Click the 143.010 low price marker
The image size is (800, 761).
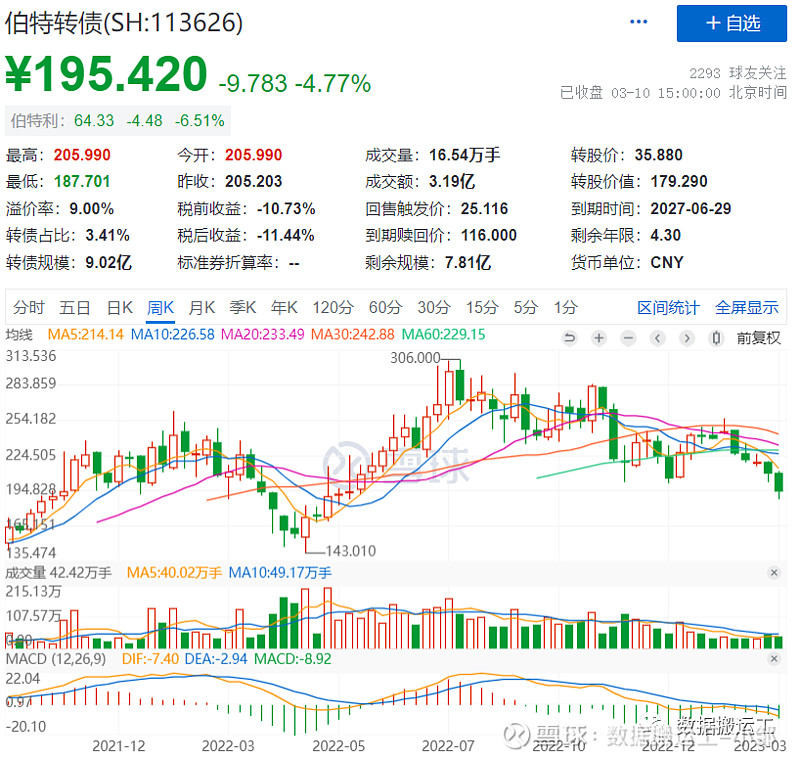(351, 551)
